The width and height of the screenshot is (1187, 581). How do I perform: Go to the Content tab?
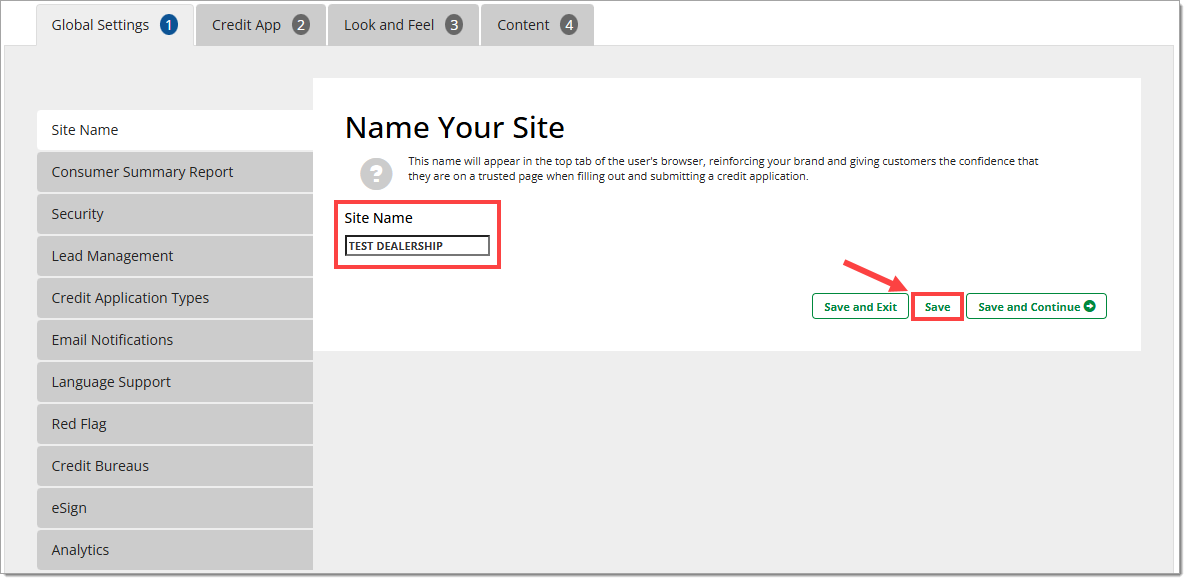537,25
